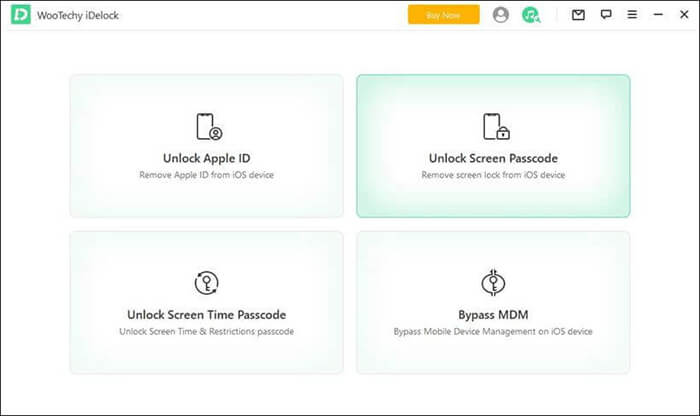The width and height of the screenshot is (700, 416).
Task: Click the Bypass MDM key icon
Action: (493, 283)
